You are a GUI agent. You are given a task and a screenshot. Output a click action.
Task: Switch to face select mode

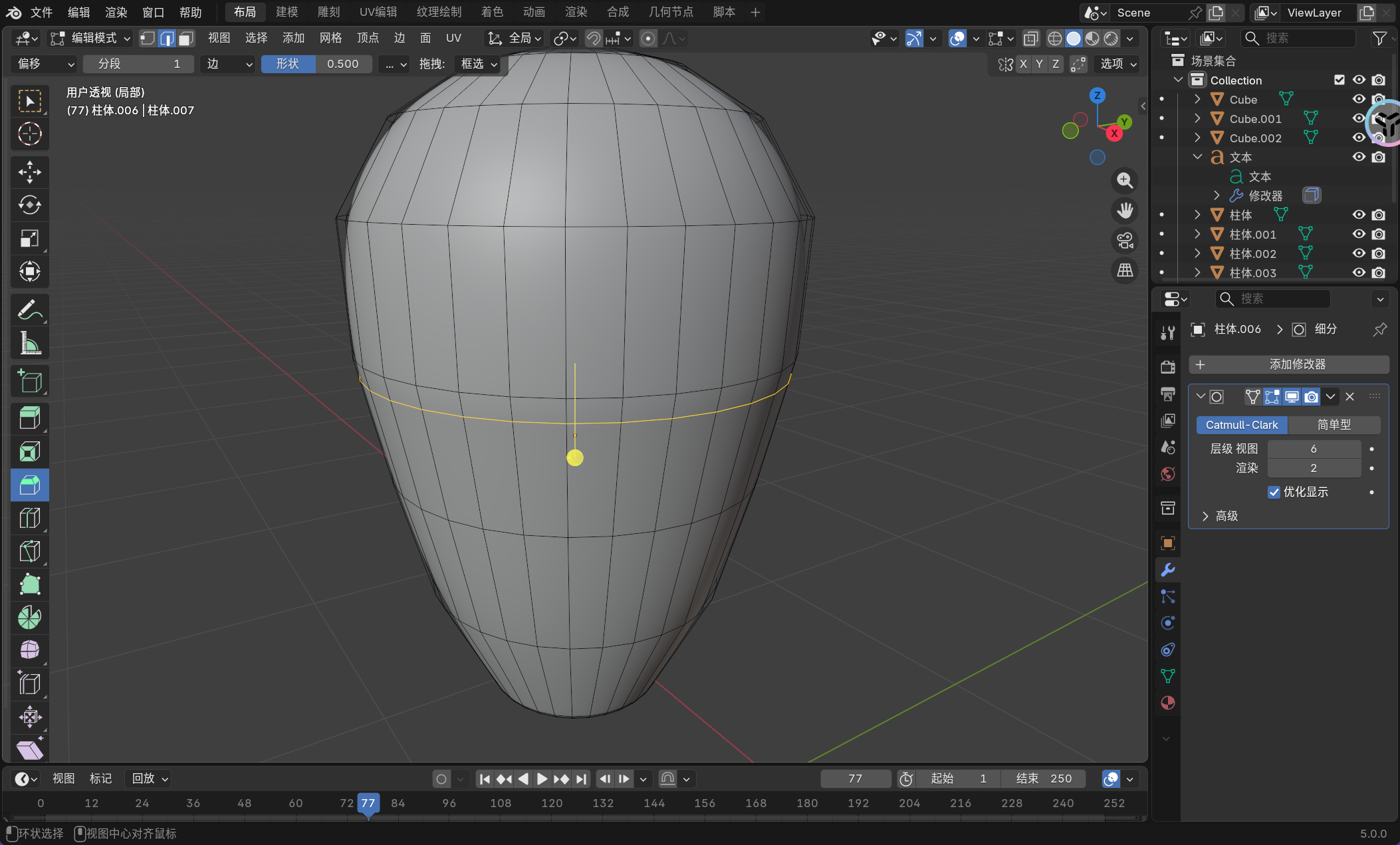pyautogui.click(x=186, y=39)
